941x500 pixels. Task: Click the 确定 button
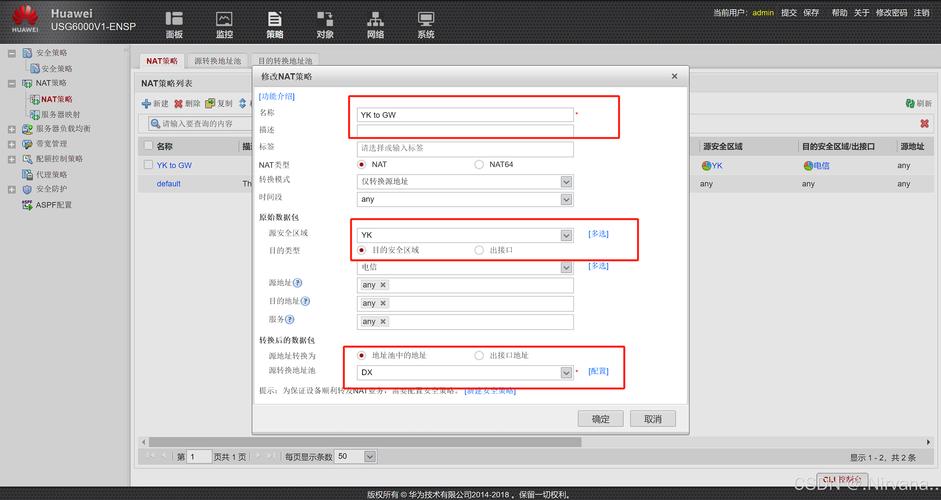pyautogui.click(x=601, y=419)
